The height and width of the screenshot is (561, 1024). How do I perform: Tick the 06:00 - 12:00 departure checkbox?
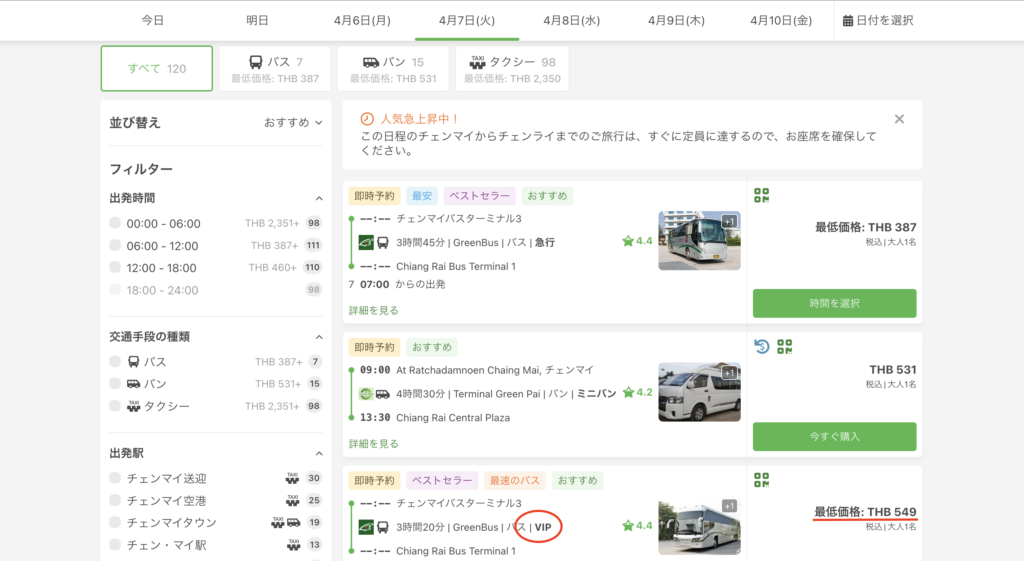[x=115, y=245]
